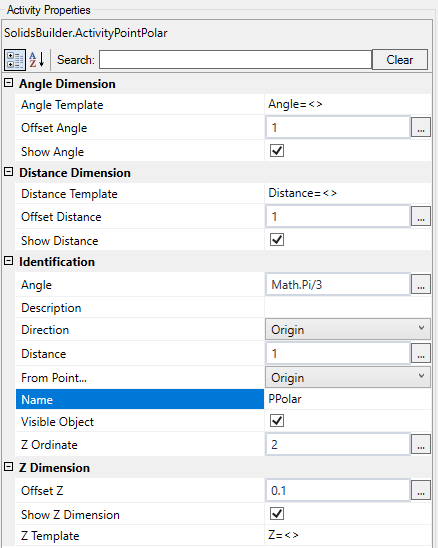Open ellipsis editor for Offset Angle
The height and width of the screenshot is (548, 438).
click(421, 128)
